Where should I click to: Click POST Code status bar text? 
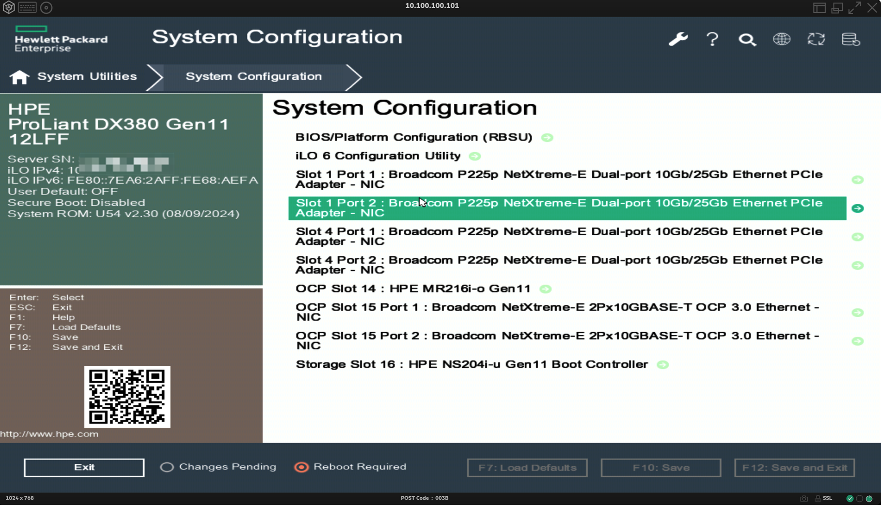424,498
